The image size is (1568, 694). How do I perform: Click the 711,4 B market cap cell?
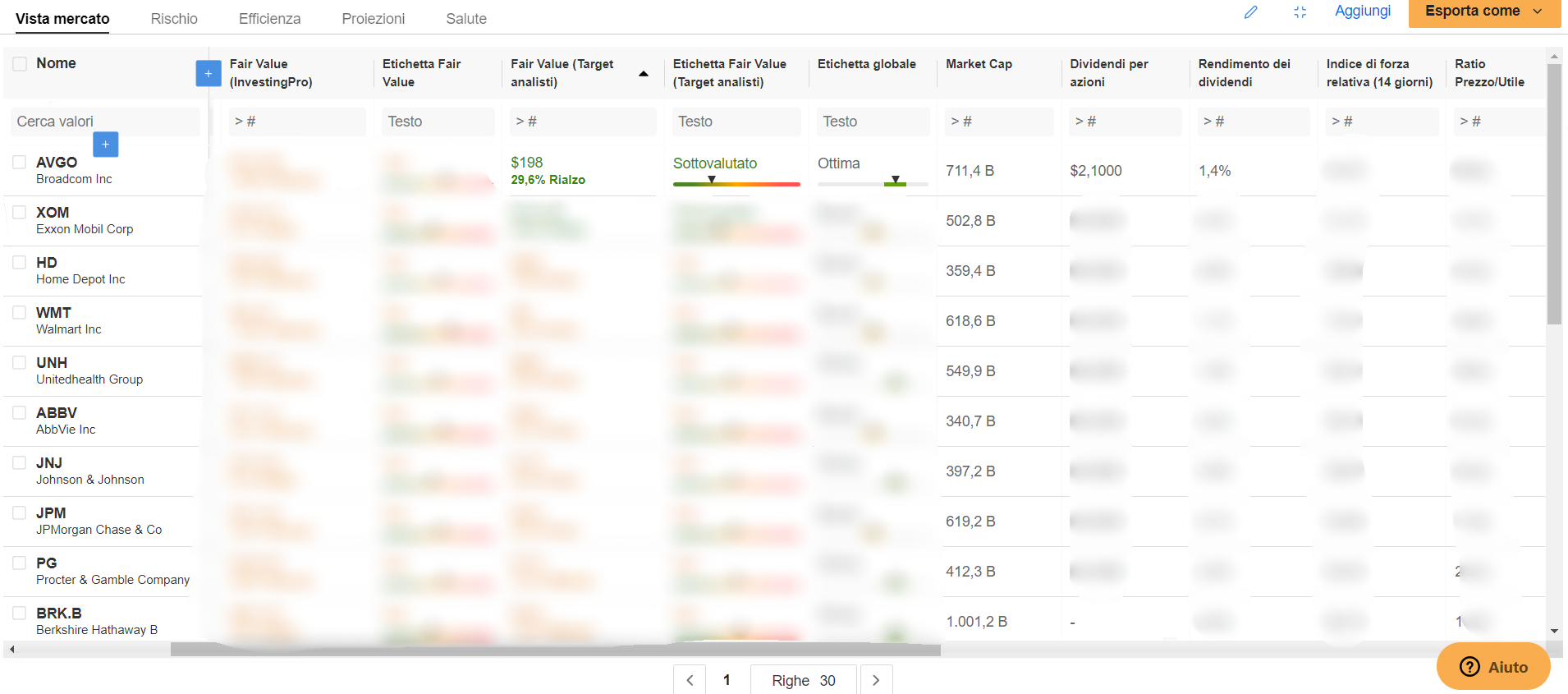pos(970,171)
